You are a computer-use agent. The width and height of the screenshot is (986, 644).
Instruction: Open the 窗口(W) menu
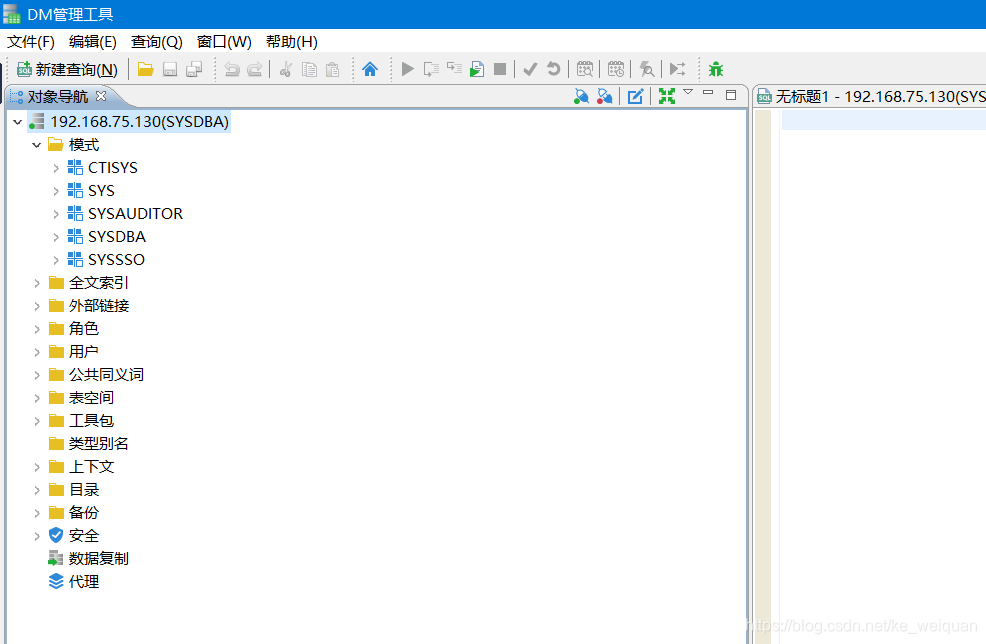click(x=224, y=42)
